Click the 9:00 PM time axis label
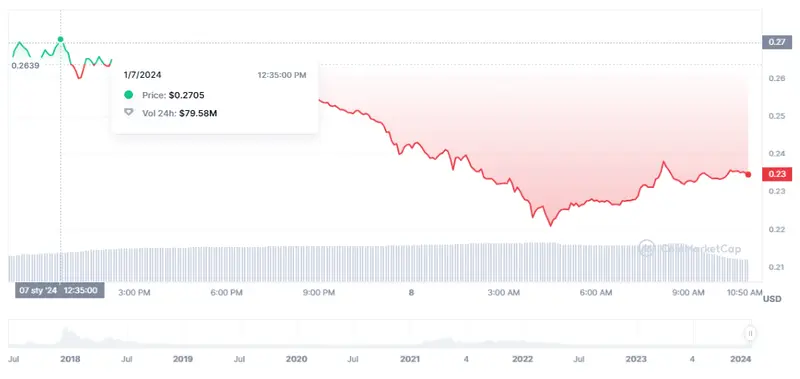Image resolution: width=800 pixels, height=379 pixels. [319, 293]
